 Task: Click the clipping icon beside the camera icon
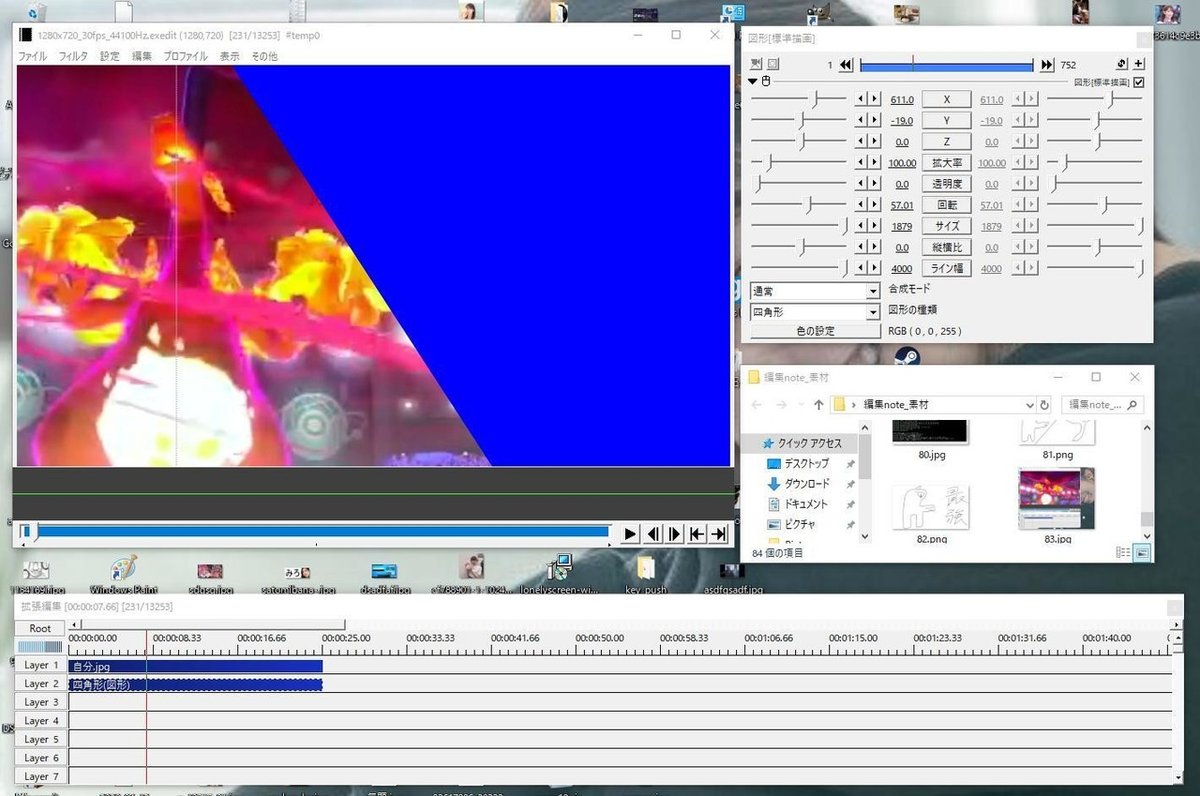point(773,65)
